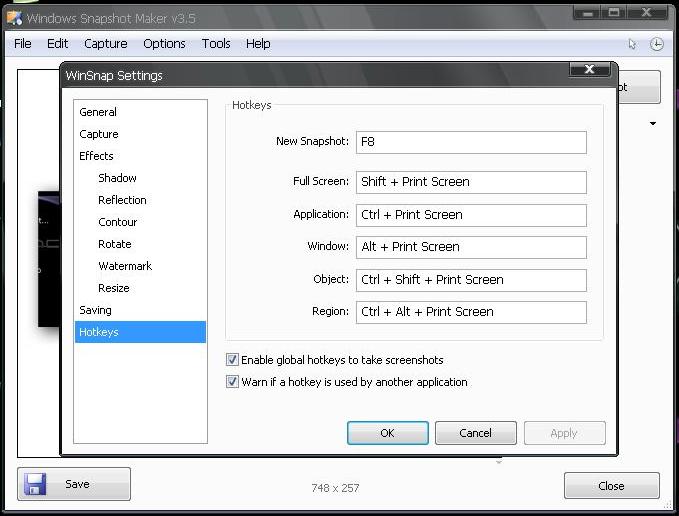Viewport: 679px width, 516px height.
Task: Click the clock timer icon in the menu bar
Action: [x=656, y=44]
